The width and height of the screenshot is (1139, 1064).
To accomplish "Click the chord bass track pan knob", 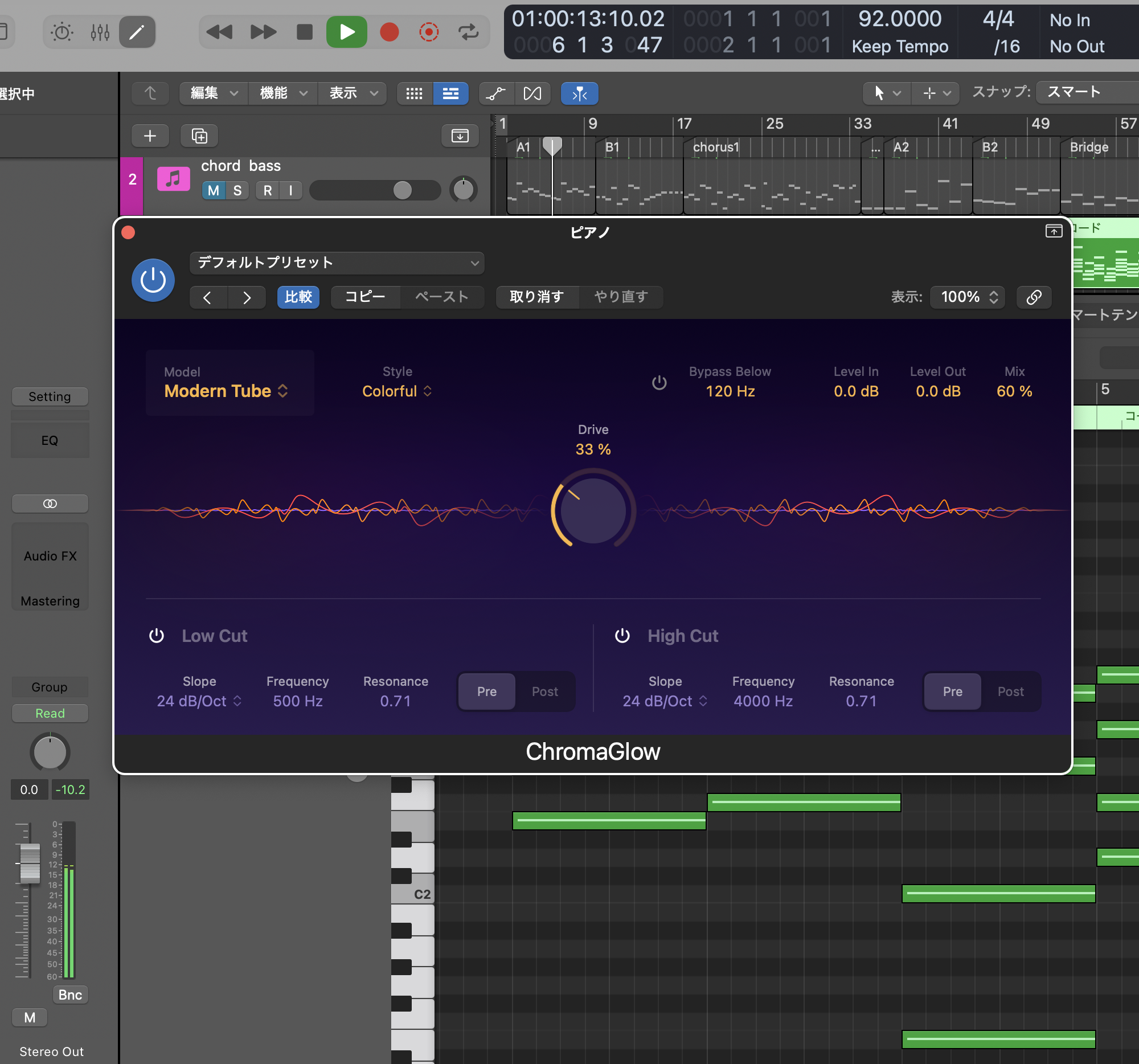I will (463, 190).
